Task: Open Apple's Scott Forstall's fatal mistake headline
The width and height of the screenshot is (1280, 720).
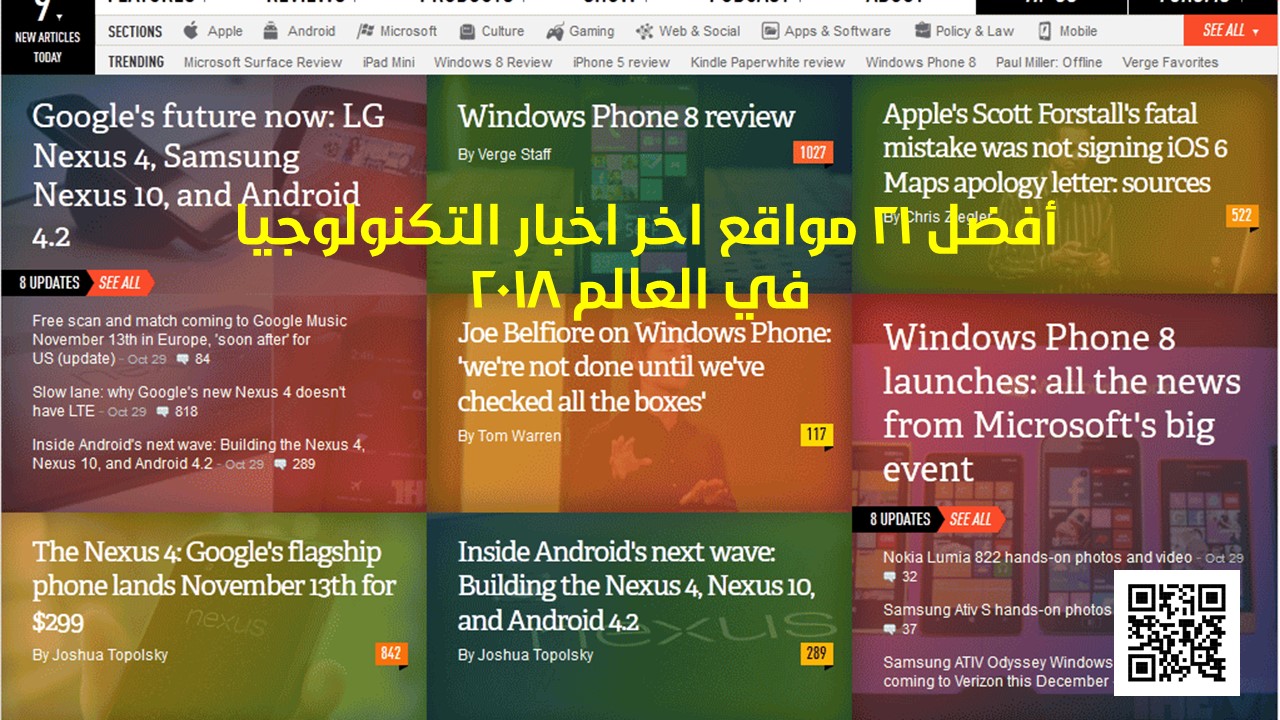Action: click(1055, 149)
